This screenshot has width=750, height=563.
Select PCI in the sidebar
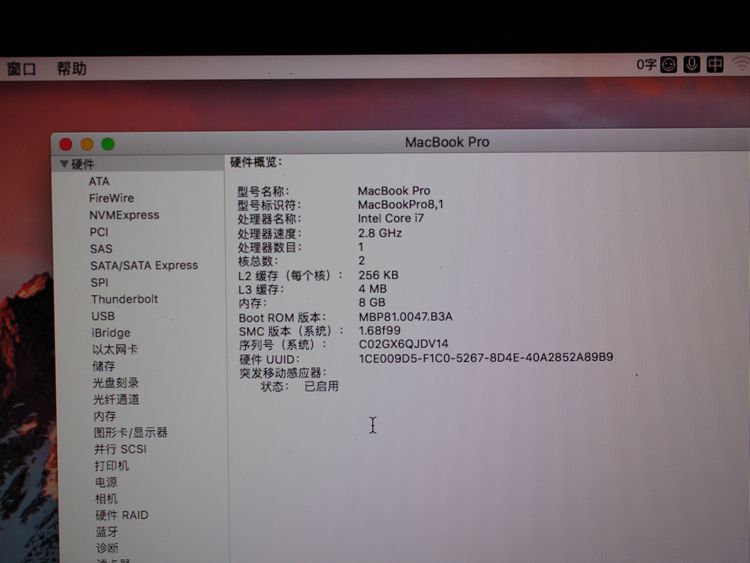(99, 232)
